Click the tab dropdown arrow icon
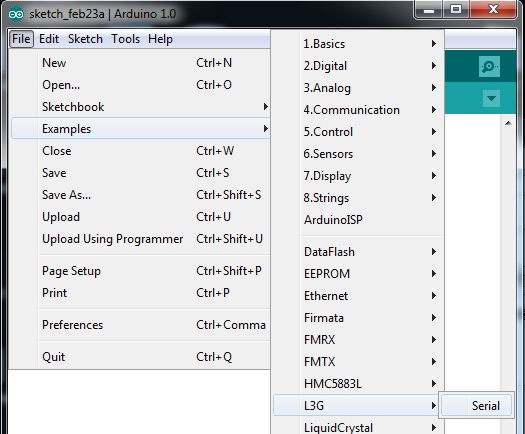This screenshot has width=525, height=434. pos(491,98)
